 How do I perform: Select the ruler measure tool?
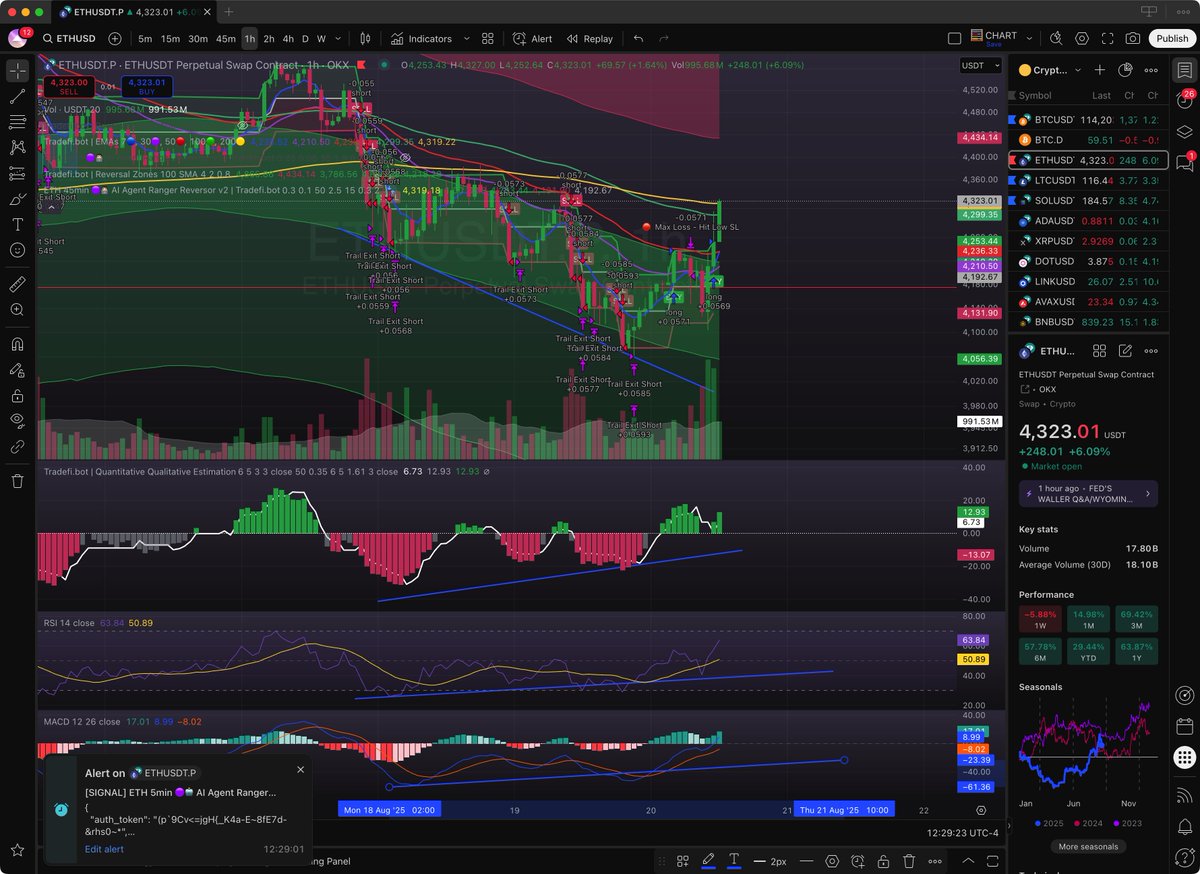click(x=17, y=285)
